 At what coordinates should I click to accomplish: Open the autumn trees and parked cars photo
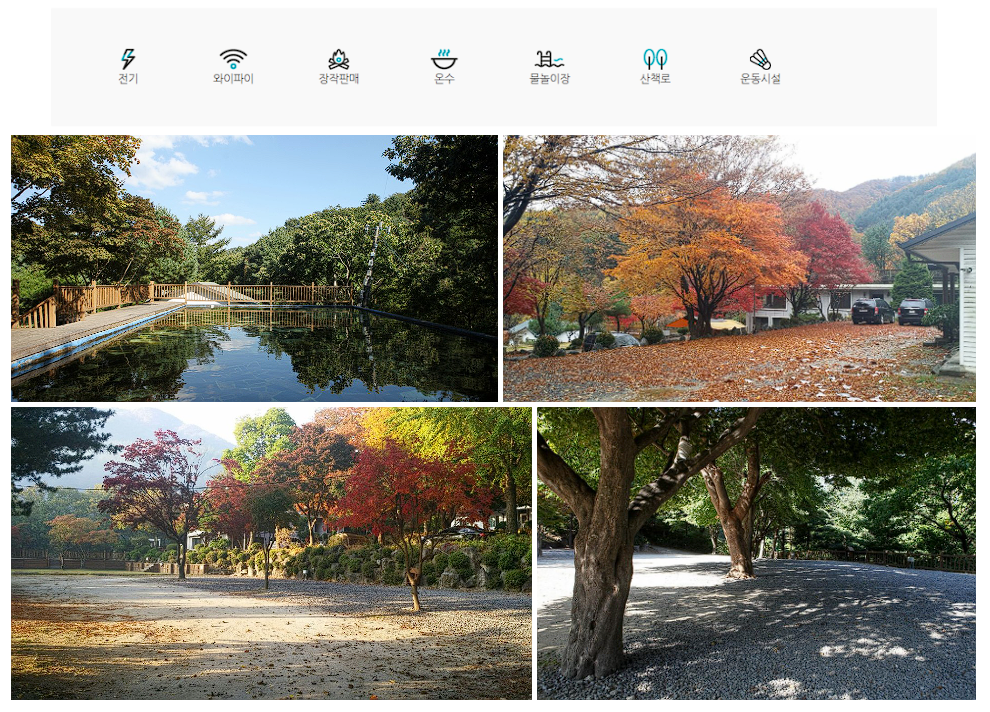point(739,268)
